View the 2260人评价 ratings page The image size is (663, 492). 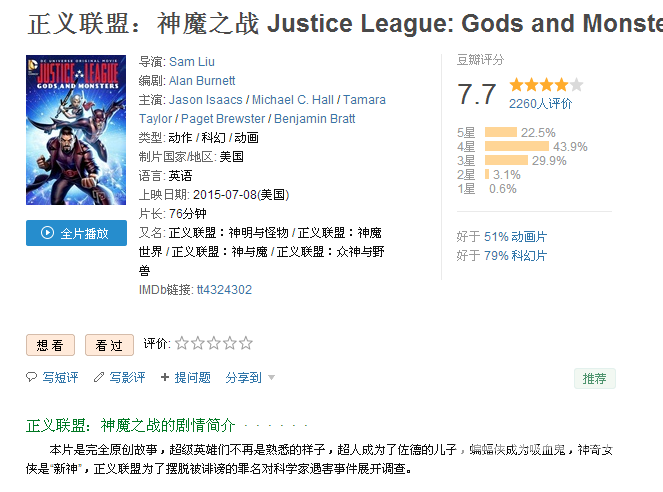[x=540, y=104]
